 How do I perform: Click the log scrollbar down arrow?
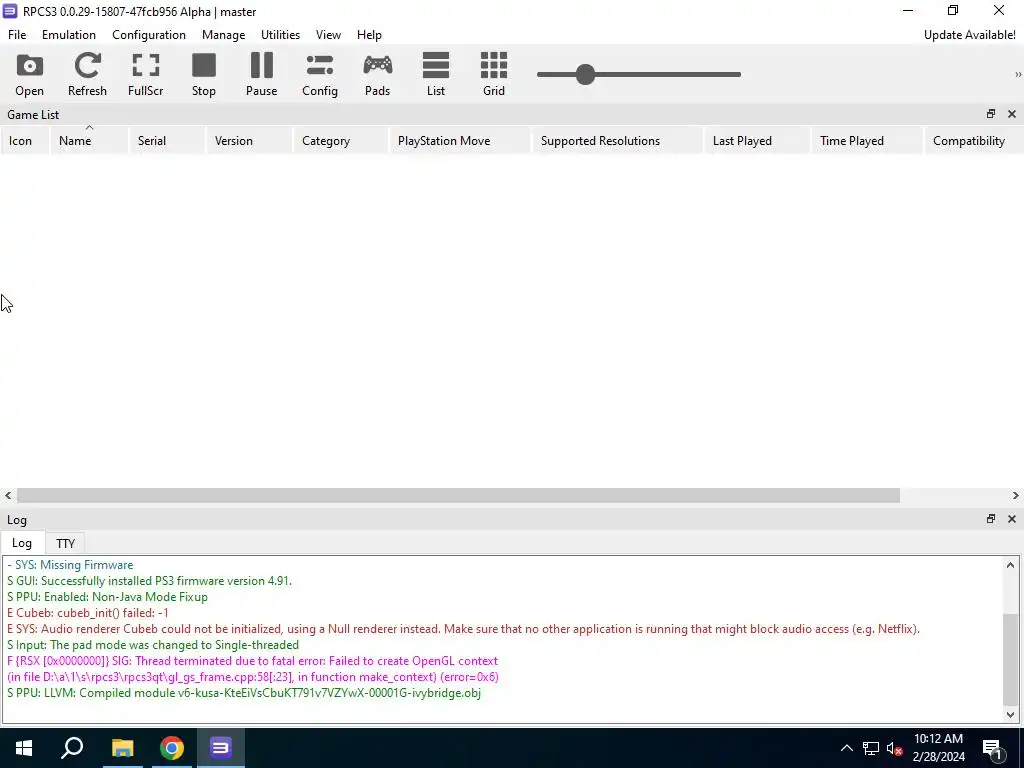click(1010, 714)
